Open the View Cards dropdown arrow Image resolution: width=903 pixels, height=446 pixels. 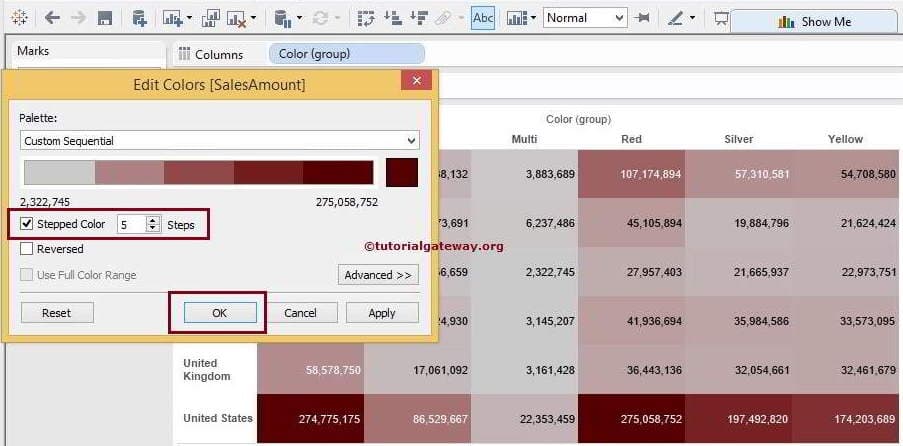coord(533,18)
